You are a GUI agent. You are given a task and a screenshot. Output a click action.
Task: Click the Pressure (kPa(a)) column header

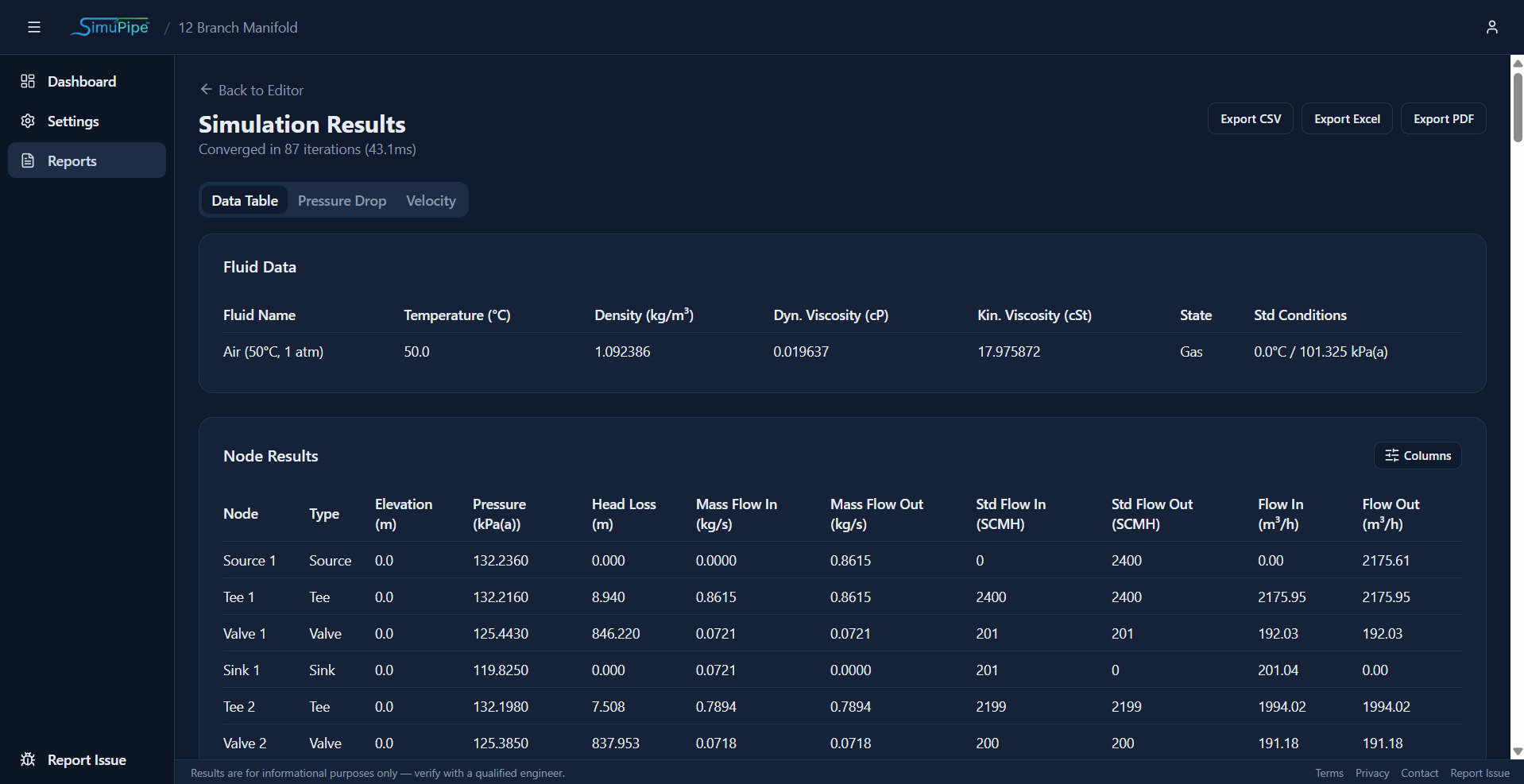pos(499,514)
